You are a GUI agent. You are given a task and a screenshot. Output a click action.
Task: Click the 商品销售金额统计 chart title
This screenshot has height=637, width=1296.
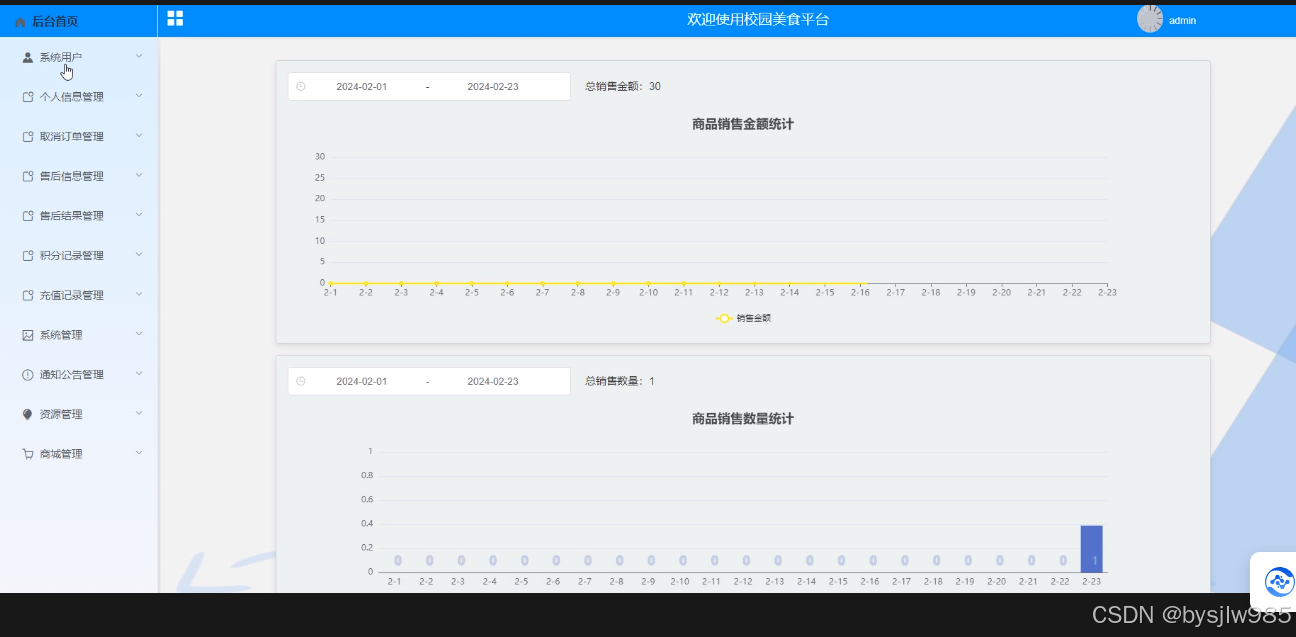[x=743, y=124]
